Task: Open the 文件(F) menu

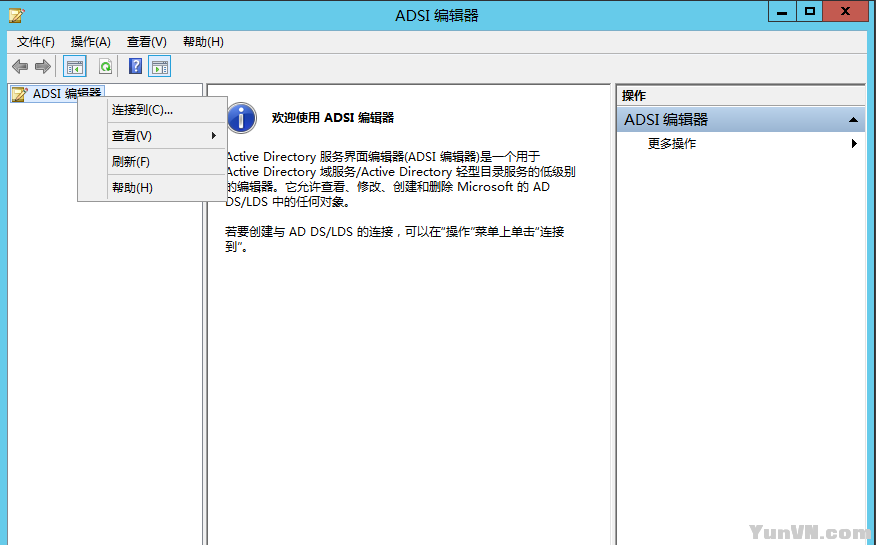Action: coord(36,42)
